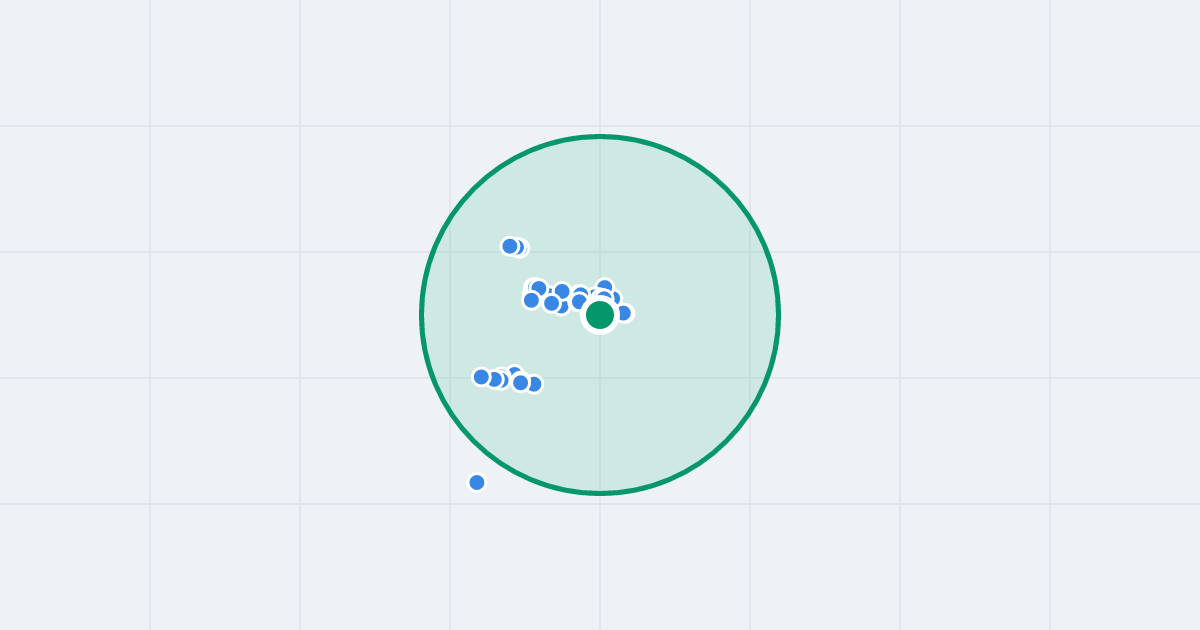
Task: Click the empty map area right of the circle
Action: pyautogui.click(x=950, y=315)
